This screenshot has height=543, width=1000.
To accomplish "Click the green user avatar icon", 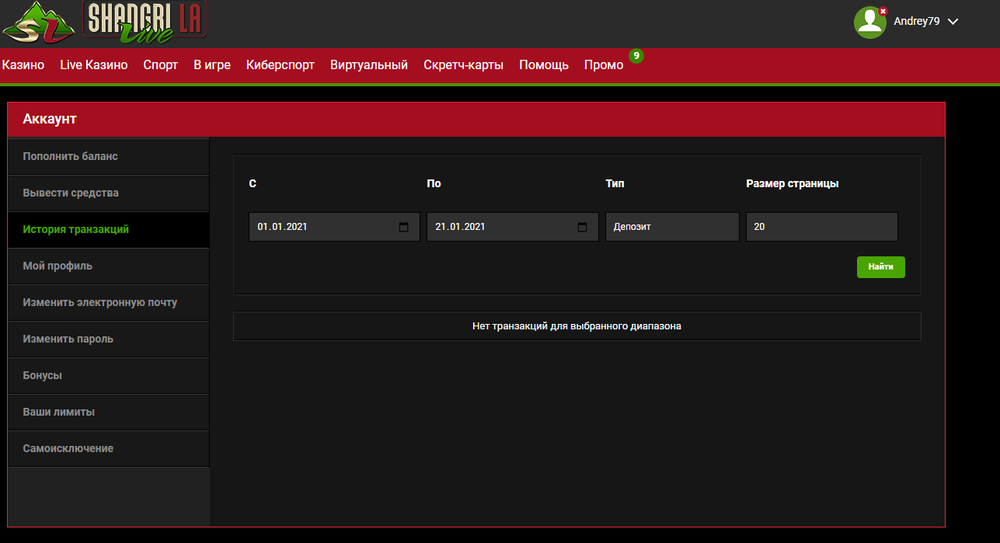I will [x=870, y=22].
